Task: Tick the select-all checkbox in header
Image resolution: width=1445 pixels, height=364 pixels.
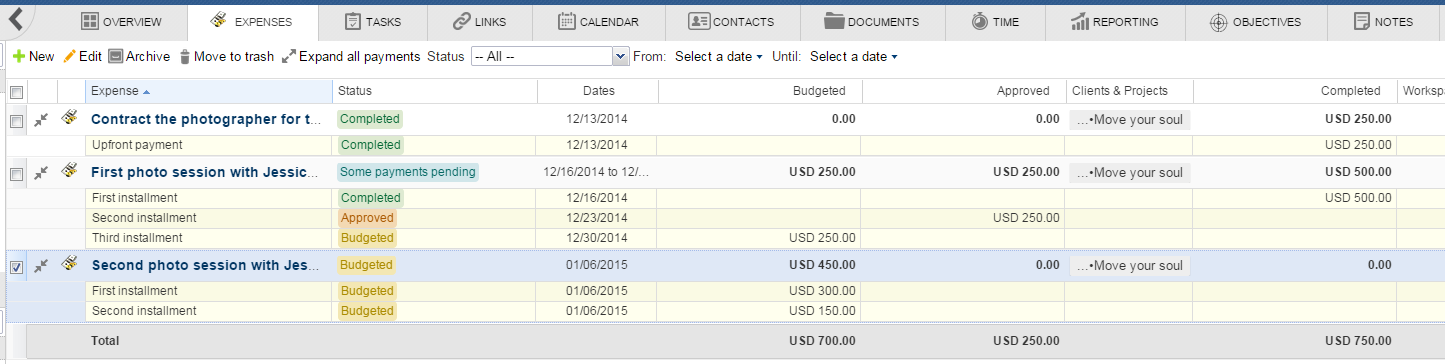Action: click(x=16, y=92)
